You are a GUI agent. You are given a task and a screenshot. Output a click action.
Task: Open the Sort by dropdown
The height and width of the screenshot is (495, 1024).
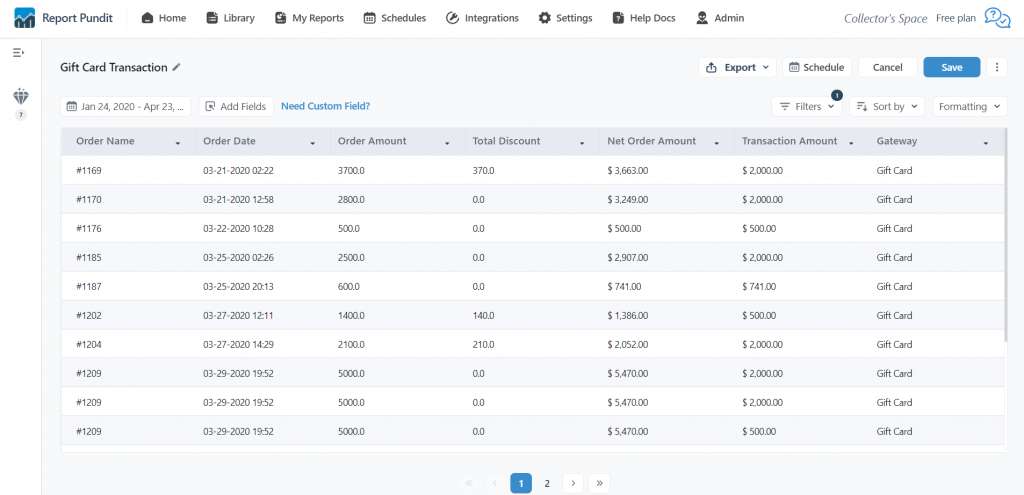(x=887, y=106)
